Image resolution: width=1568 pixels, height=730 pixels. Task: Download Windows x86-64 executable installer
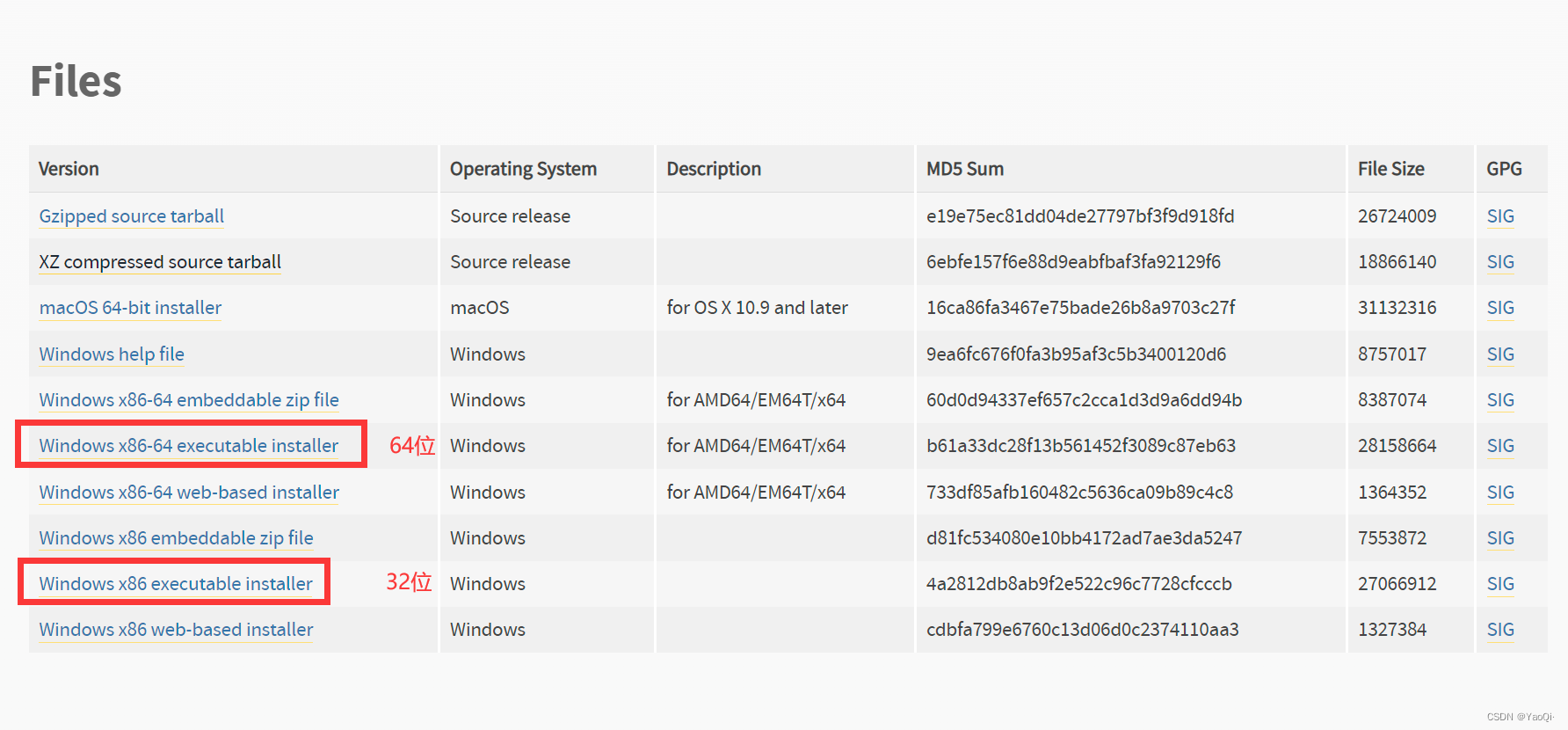pyautogui.click(x=189, y=446)
